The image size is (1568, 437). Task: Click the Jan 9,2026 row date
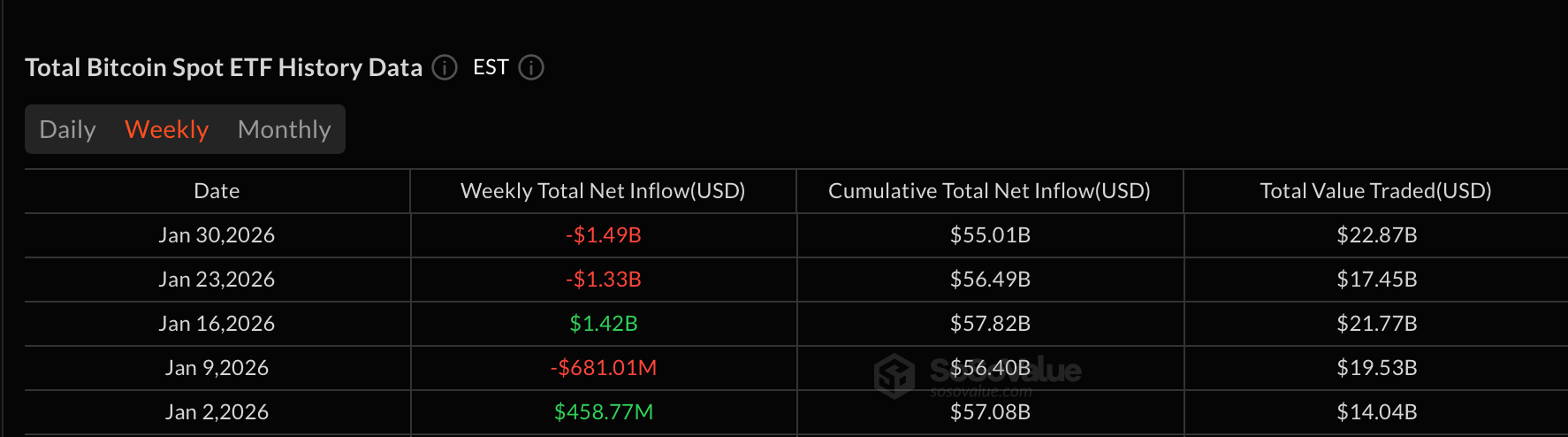[x=217, y=368]
